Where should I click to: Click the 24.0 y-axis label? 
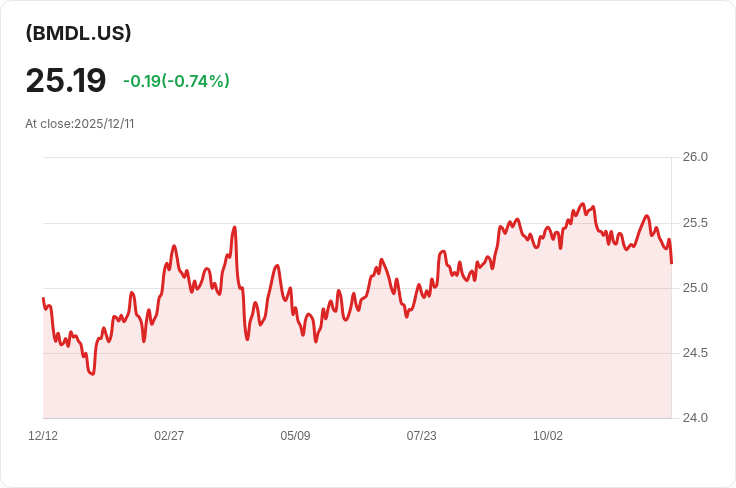(695, 418)
